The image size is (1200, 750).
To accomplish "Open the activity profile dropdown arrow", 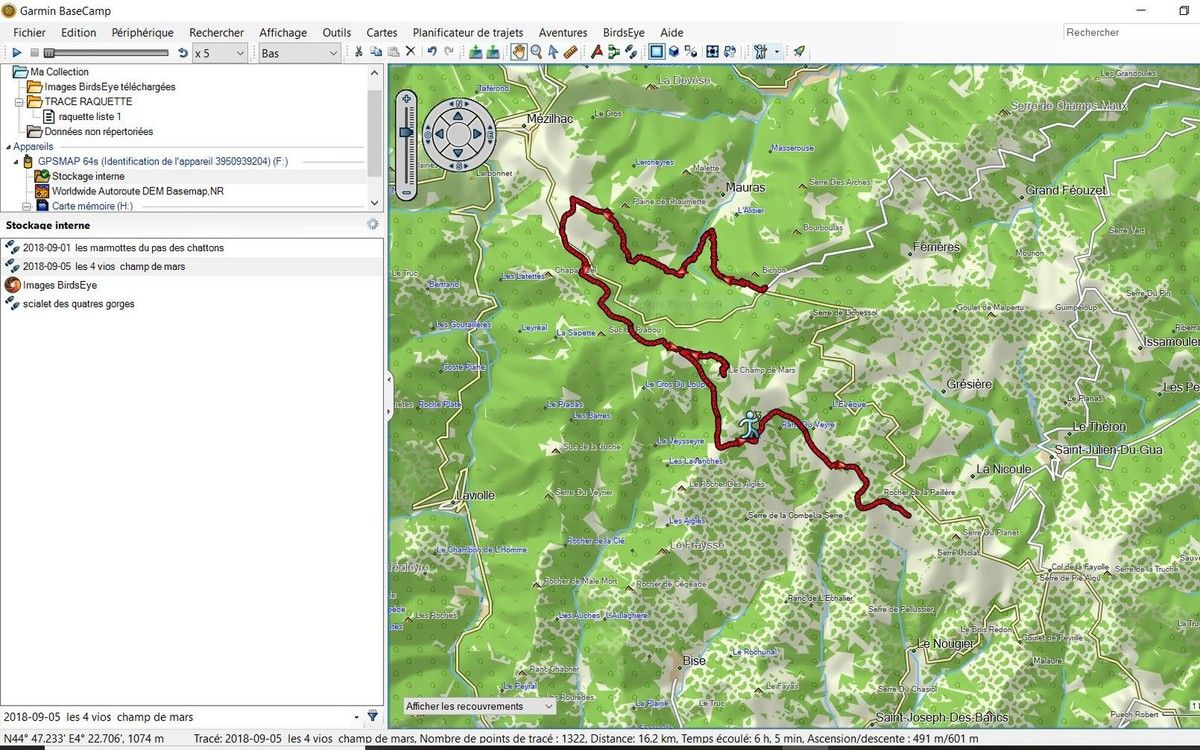I will tap(776, 52).
